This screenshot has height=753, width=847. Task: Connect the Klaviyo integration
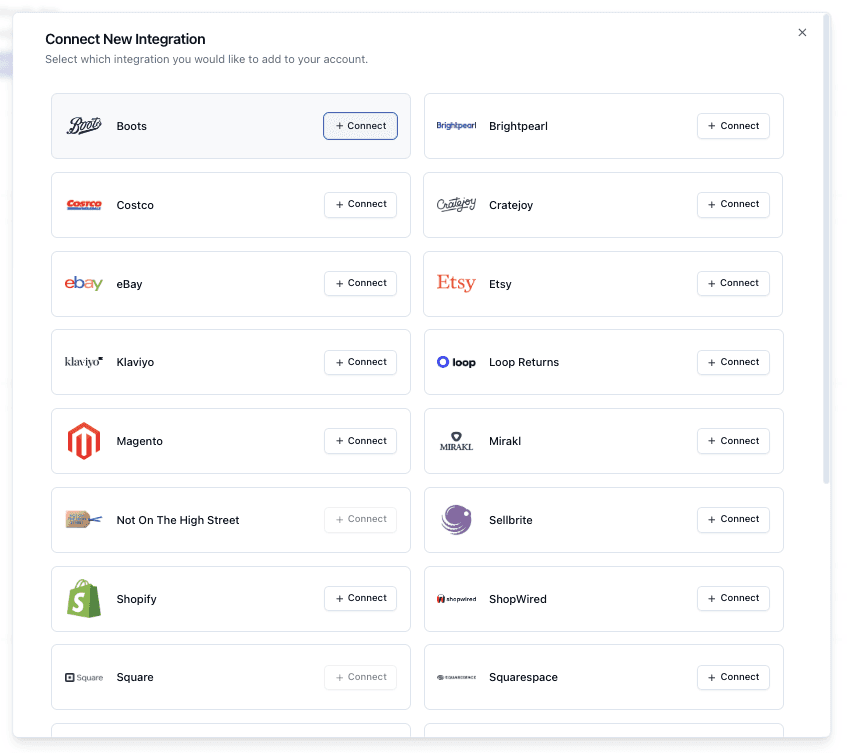tap(360, 362)
